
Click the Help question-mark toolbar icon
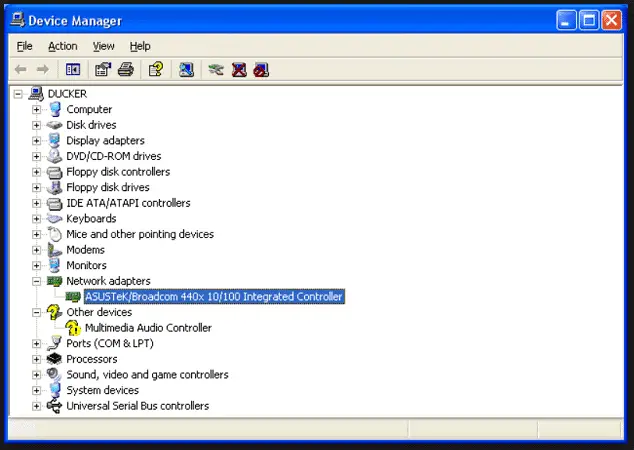(x=156, y=70)
